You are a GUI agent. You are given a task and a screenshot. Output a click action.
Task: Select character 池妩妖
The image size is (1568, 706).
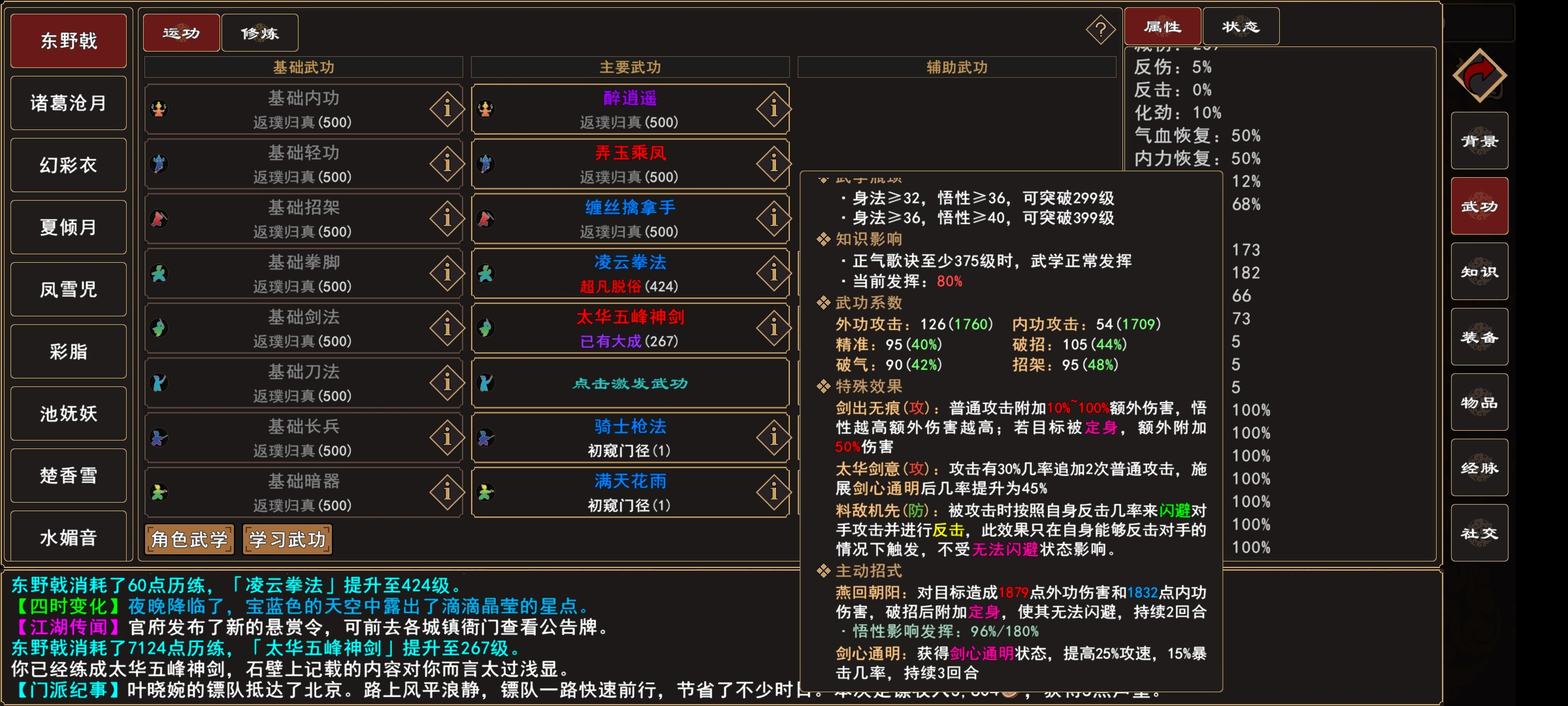point(69,413)
